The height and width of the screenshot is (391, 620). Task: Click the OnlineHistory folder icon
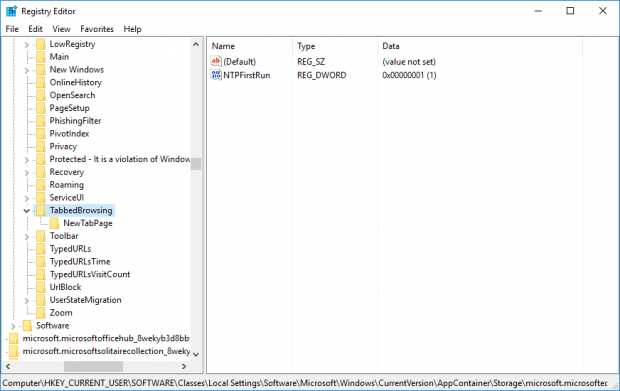pyautogui.click(x=41, y=82)
